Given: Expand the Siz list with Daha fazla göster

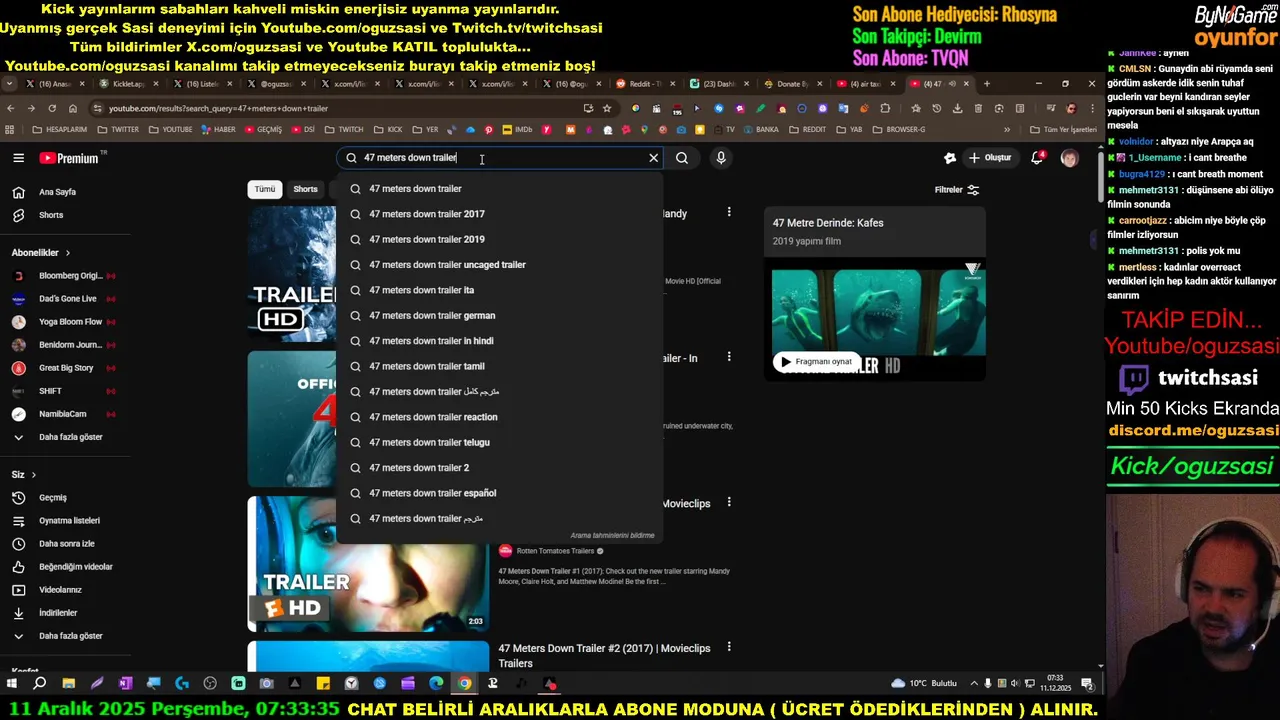Looking at the screenshot, I should click(65, 636).
